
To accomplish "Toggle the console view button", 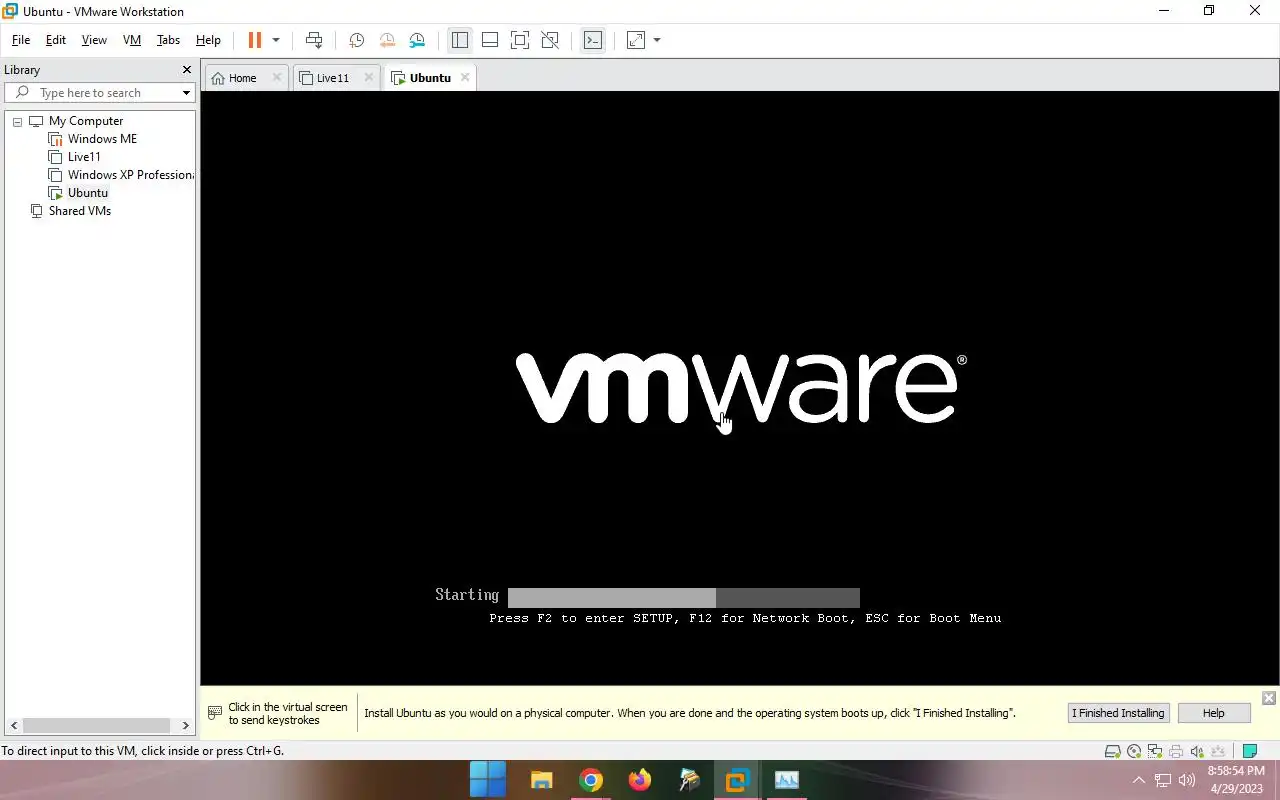I will point(593,40).
